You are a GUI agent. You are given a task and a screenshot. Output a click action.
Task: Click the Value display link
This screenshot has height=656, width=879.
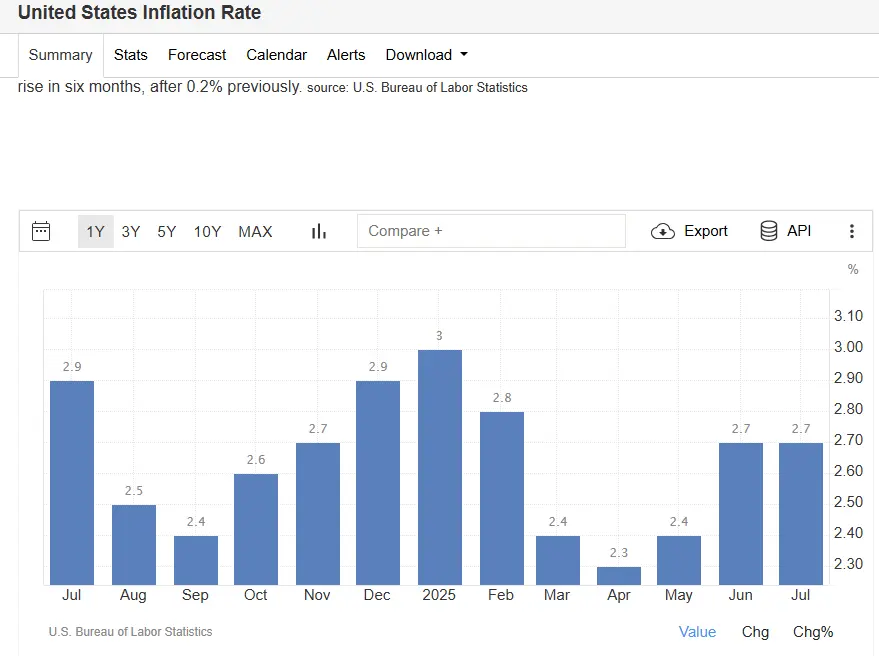coord(697,631)
